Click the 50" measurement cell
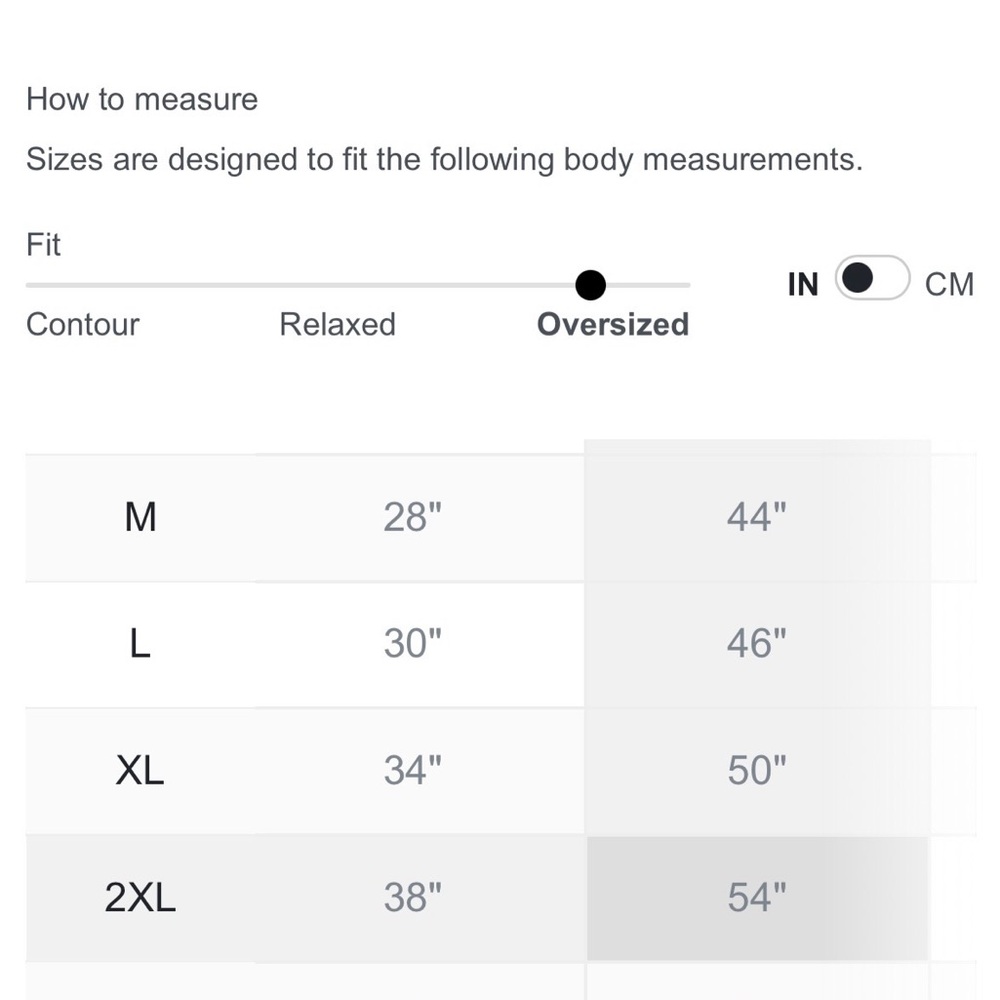 [757, 770]
